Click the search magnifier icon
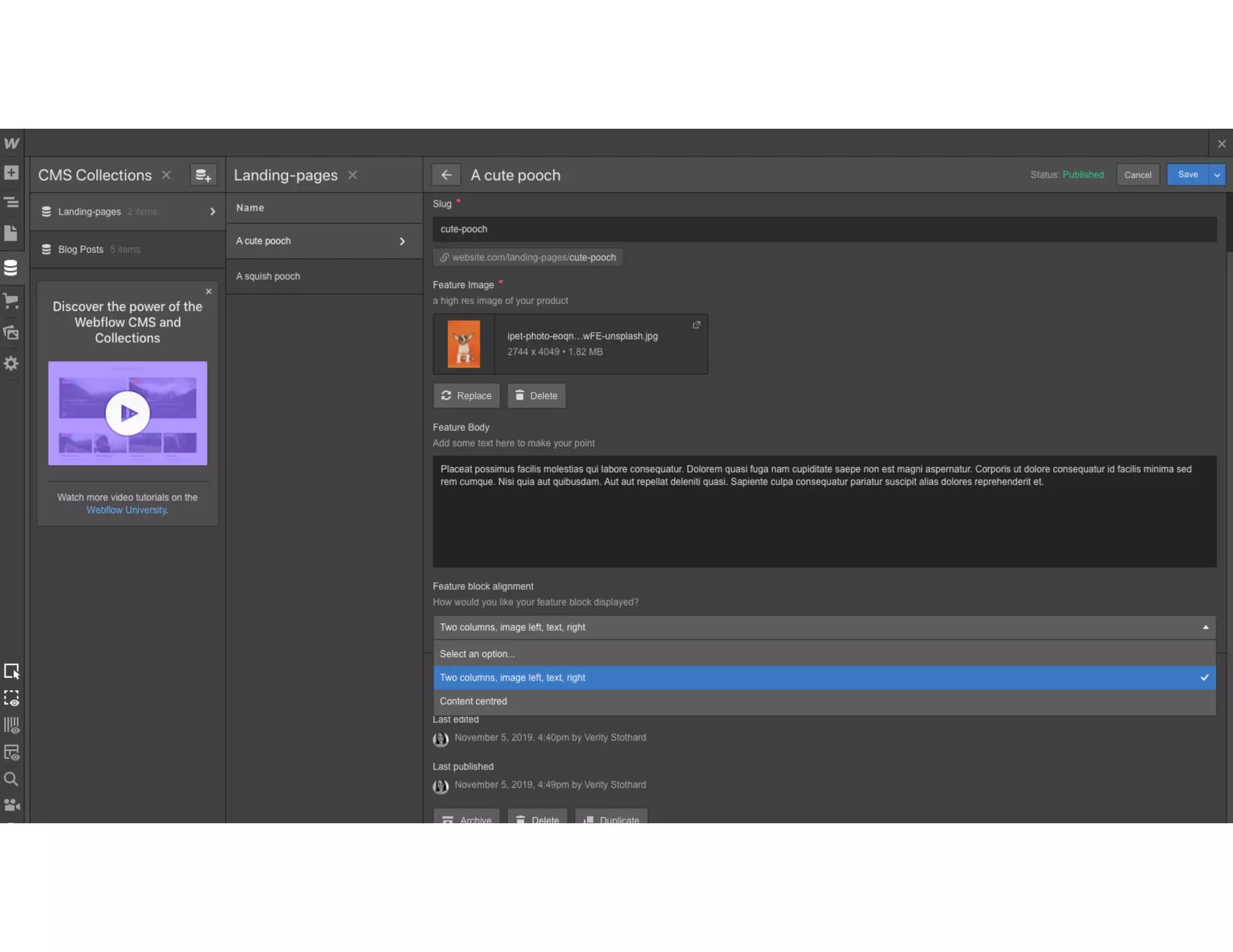This screenshot has height=952, width=1233. pyautogui.click(x=11, y=779)
